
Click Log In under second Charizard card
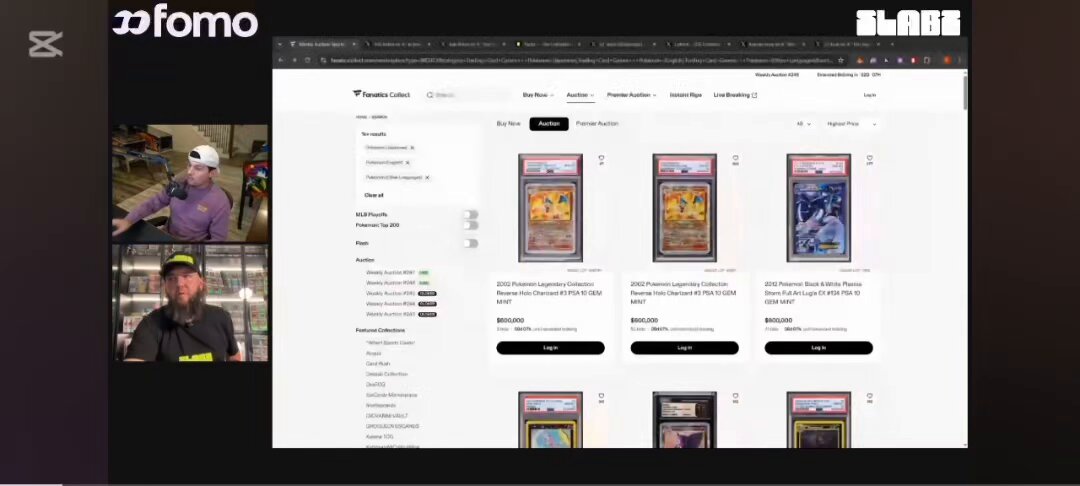click(685, 348)
